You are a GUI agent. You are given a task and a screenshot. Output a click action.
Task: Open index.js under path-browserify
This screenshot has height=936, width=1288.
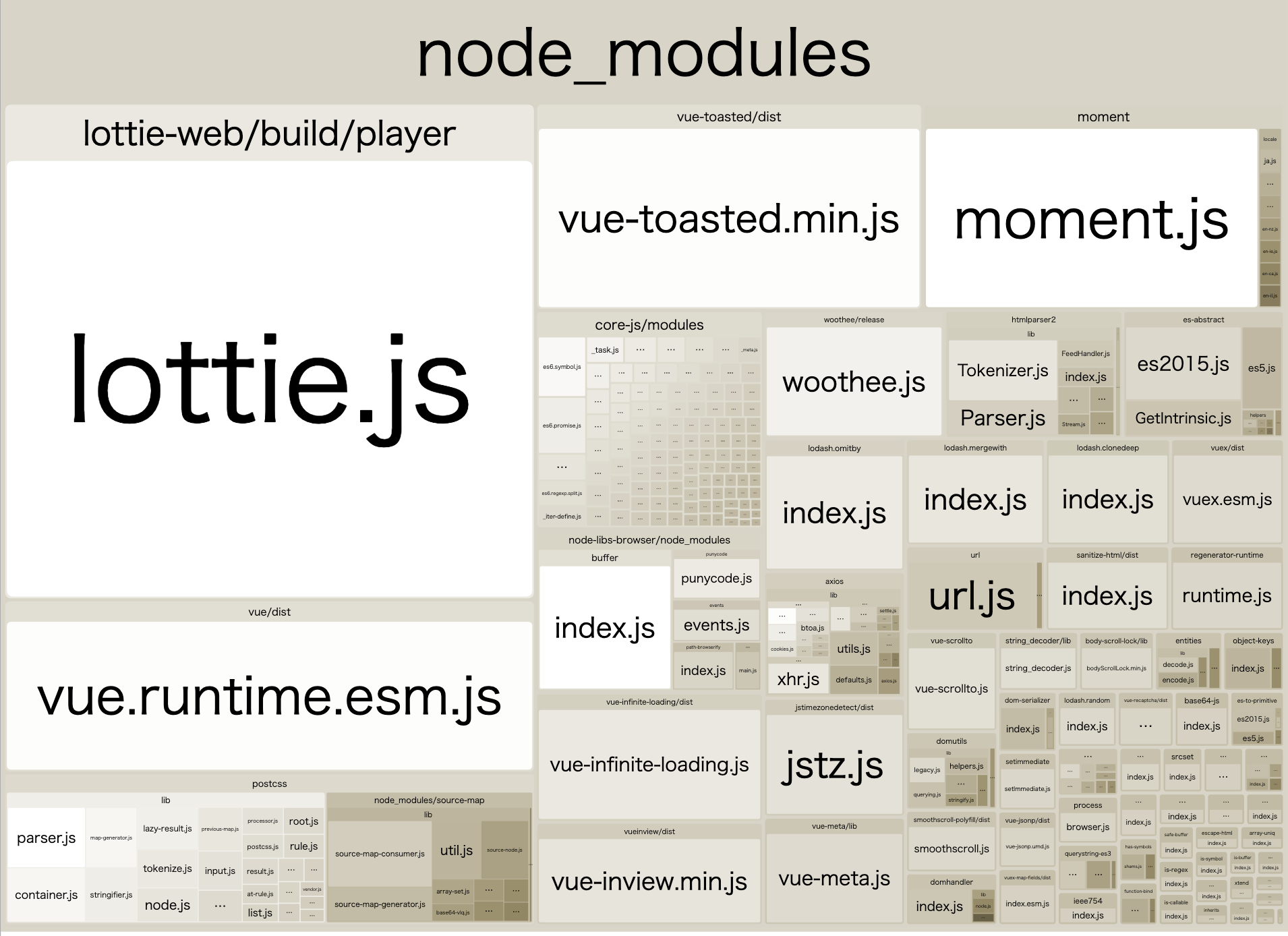pos(703,670)
